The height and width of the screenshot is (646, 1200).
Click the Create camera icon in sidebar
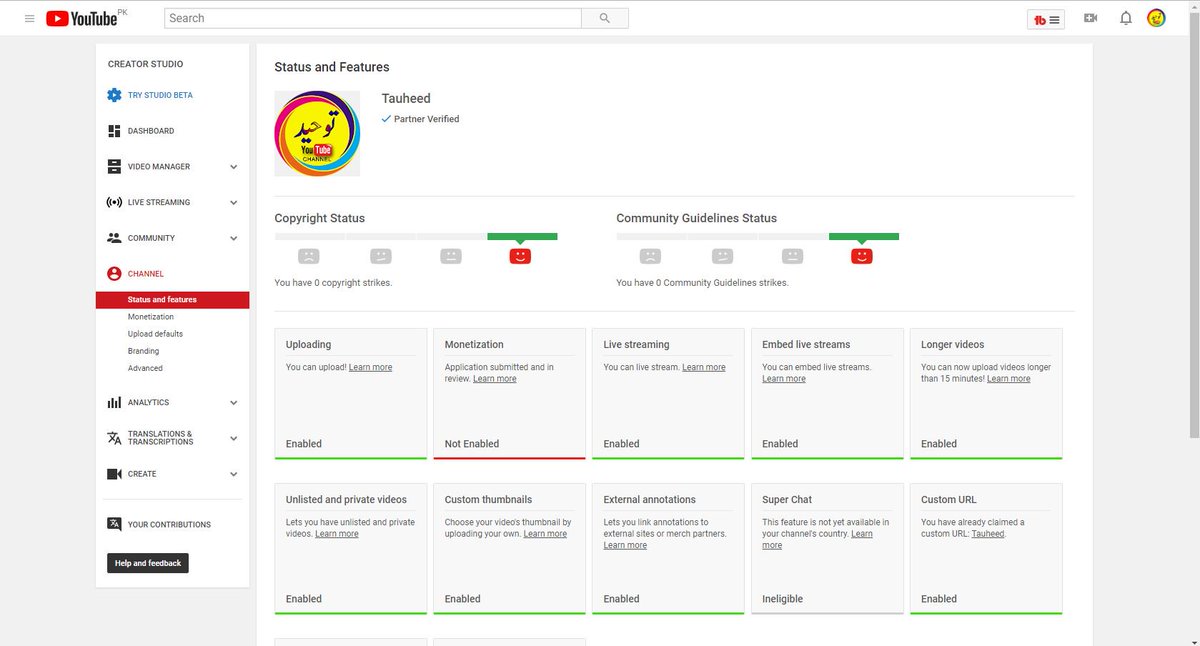[114, 474]
